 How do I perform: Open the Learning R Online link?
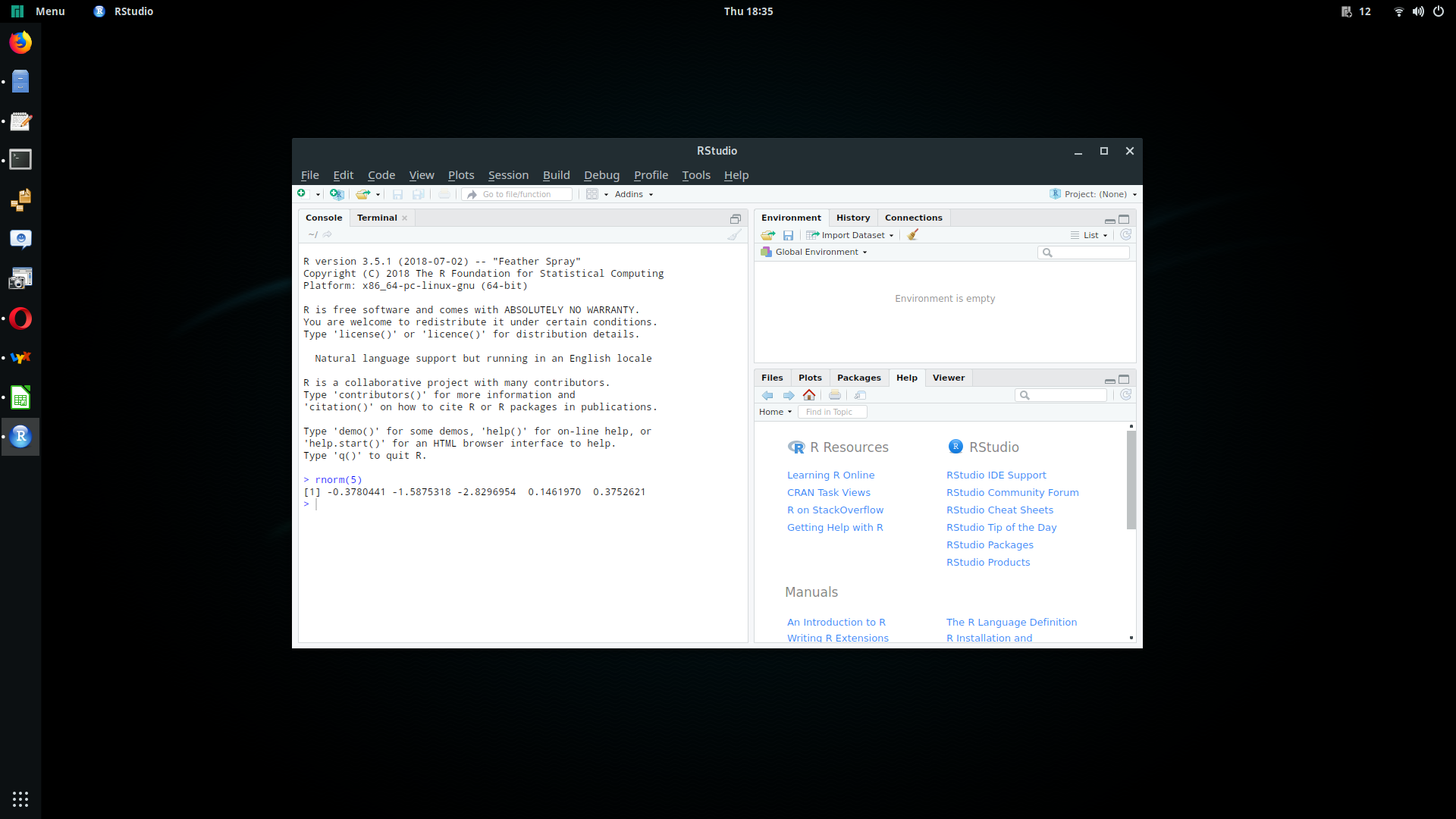(830, 475)
